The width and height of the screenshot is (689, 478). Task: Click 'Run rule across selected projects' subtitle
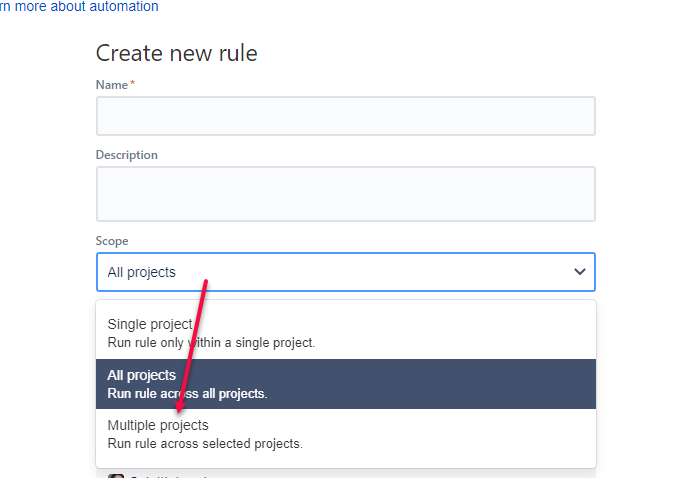(205, 444)
